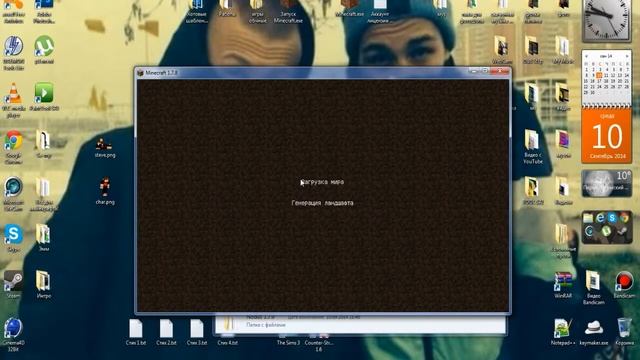
Task: Click the Генерация ландшафта status text
Action: click(x=322, y=203)
